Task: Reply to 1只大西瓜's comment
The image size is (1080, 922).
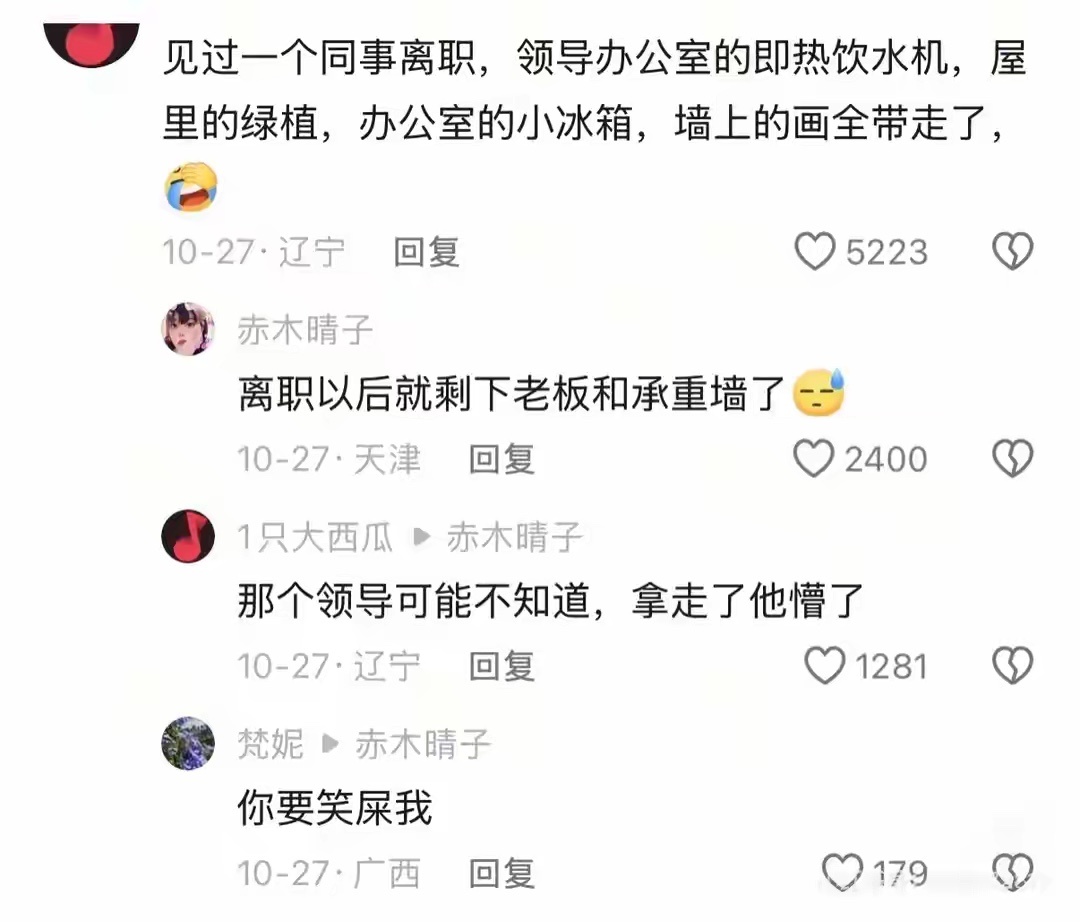Action: click(501, 667)
